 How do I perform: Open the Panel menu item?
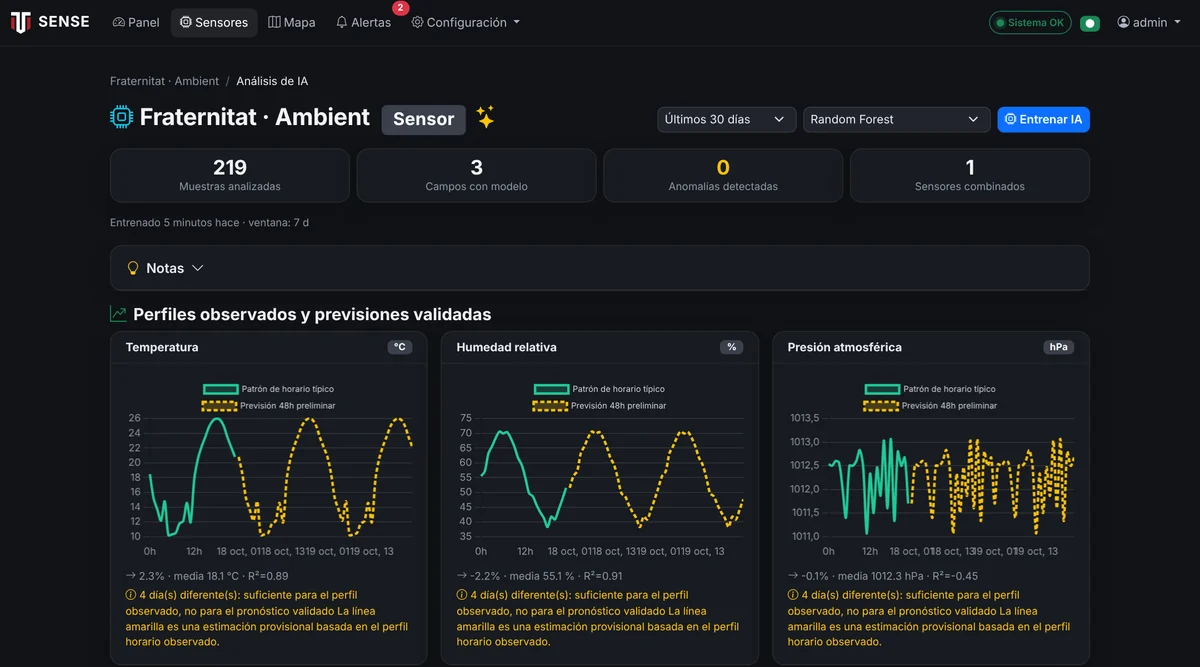[x=136, y=22]
